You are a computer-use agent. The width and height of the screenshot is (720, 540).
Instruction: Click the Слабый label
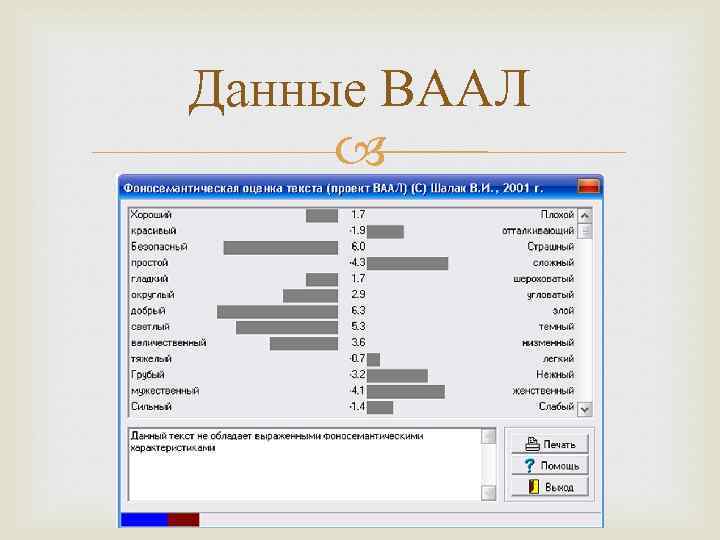coord(557,407)
